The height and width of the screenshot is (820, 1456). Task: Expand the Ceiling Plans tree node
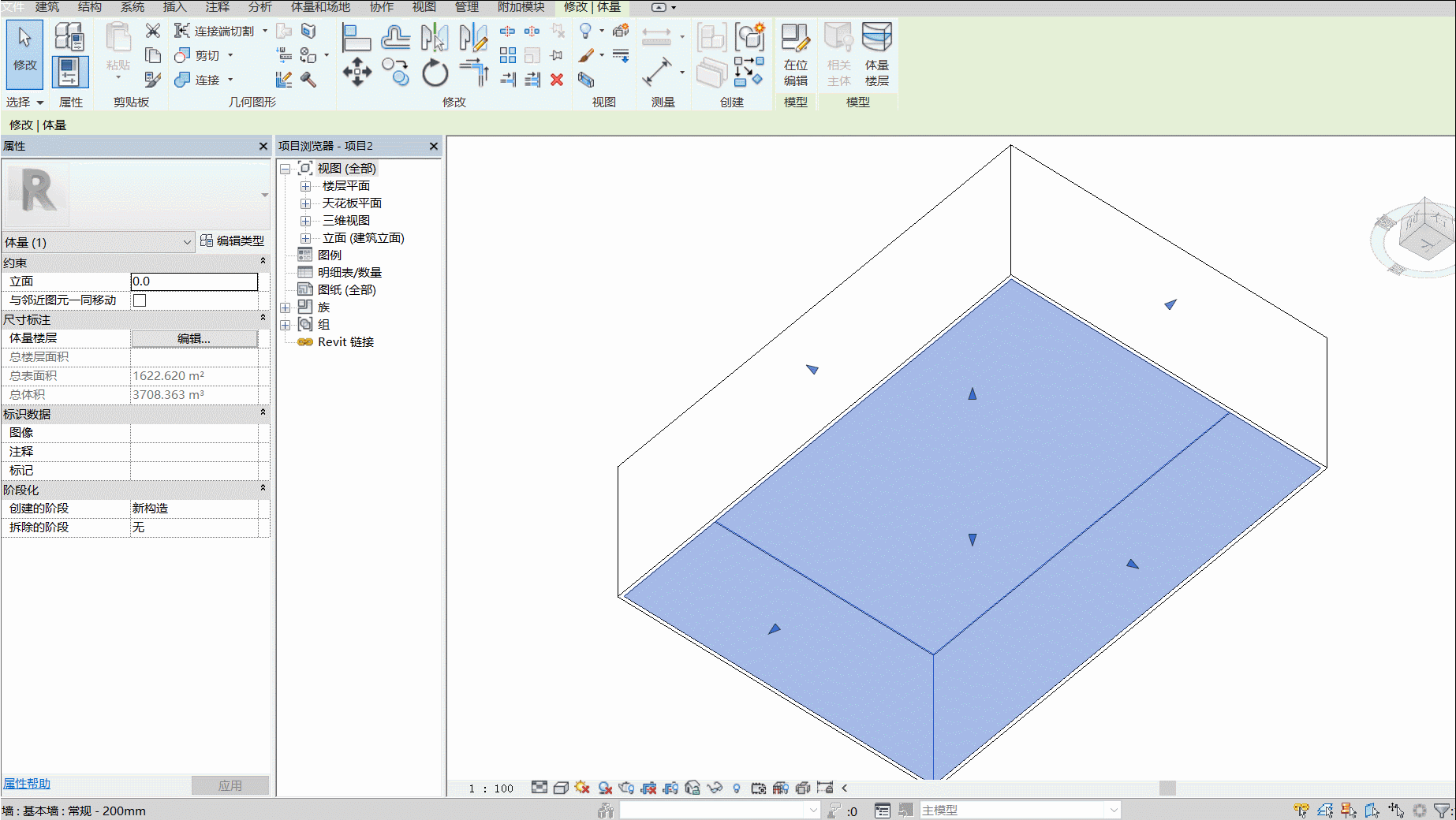click(305, 203)
